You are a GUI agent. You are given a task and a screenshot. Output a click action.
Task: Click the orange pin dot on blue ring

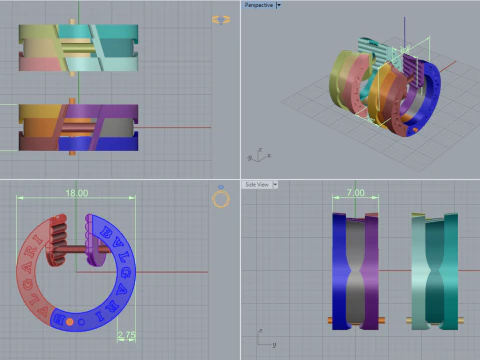(x=70, y=322)
